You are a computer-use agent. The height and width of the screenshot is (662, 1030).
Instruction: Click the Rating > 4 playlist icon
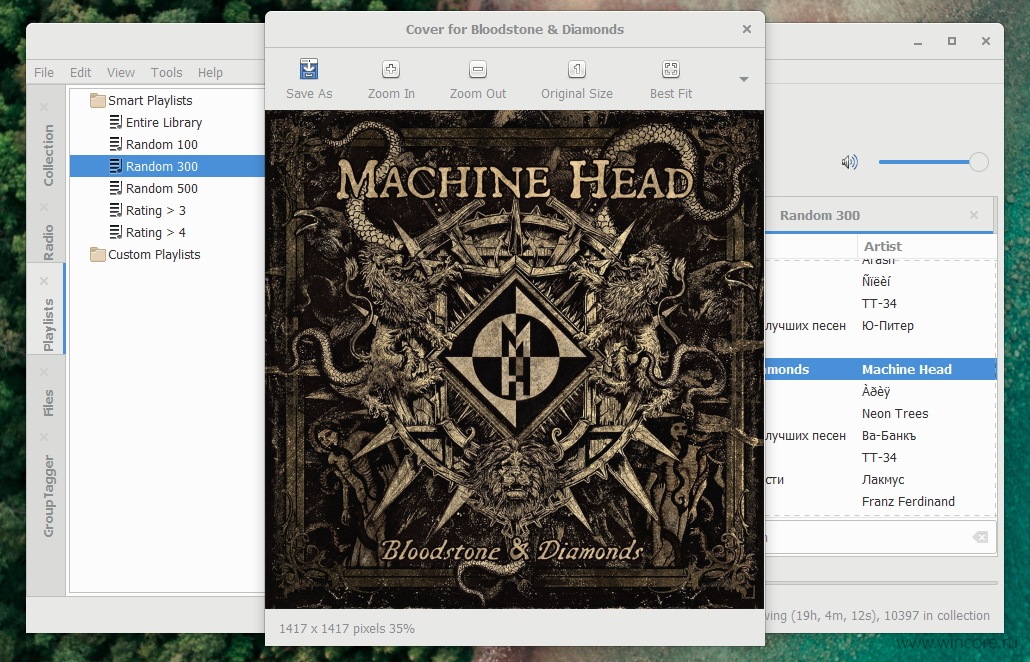click(x=116, y=232)
